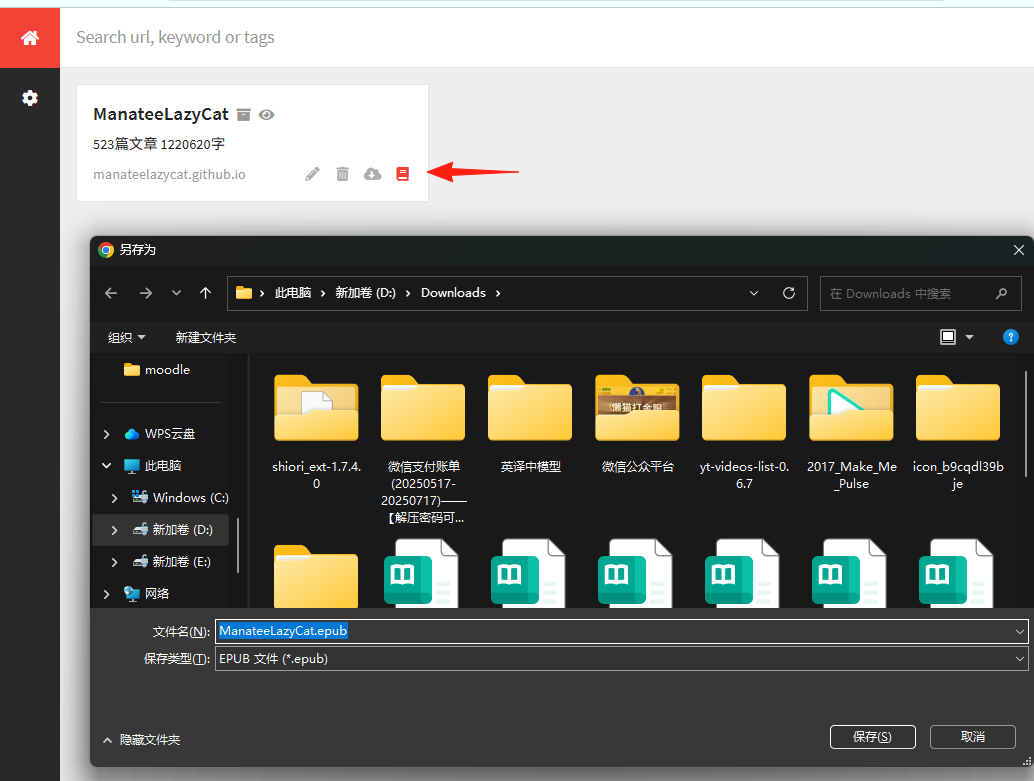Expand the Windows (C:) drive node
The height and width of the screenshot is (781, 1034).
[x=115, y=498]
